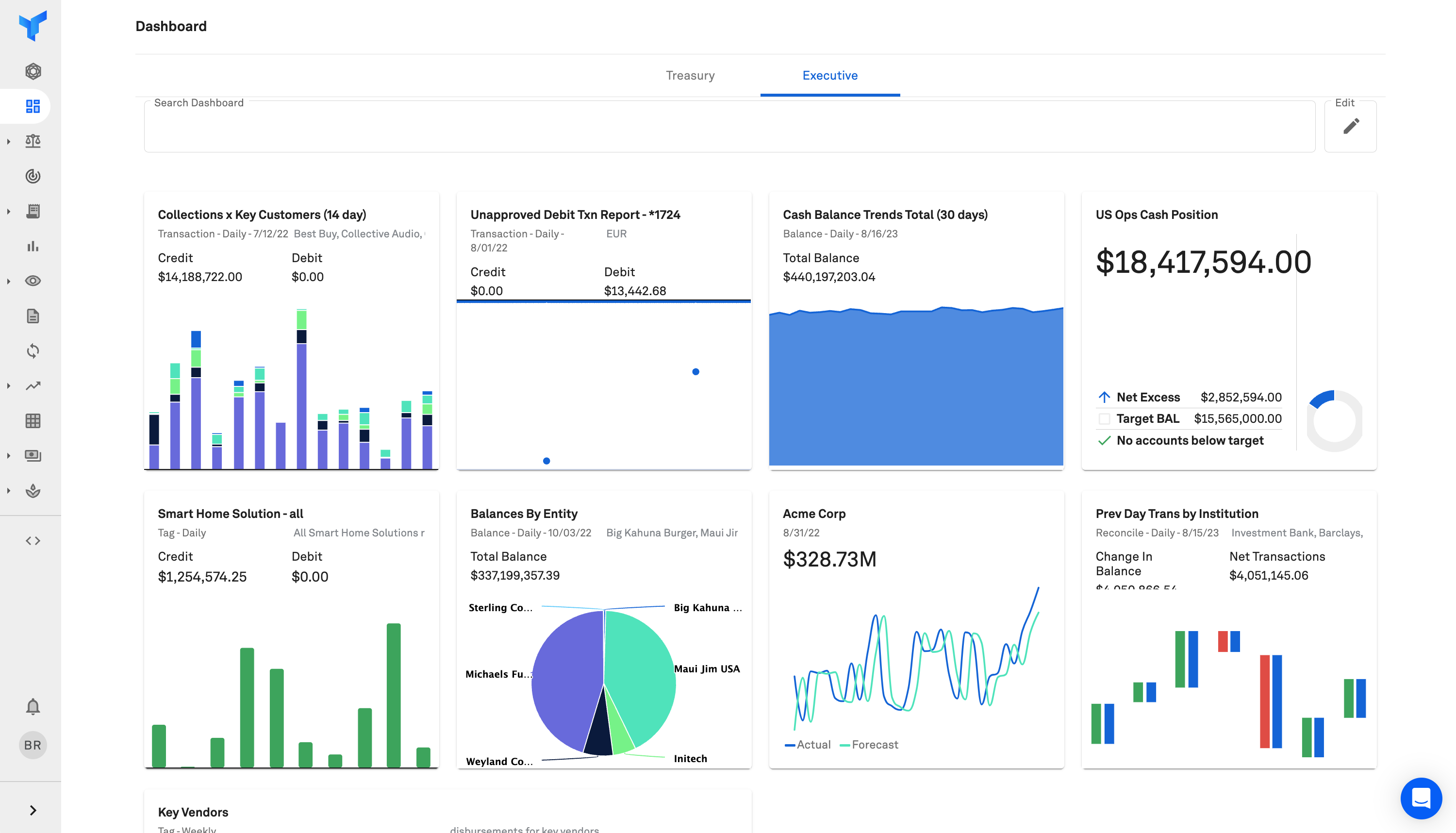Toggle the Actual legend series
Viewport: 1456px width, 833px height.
click(808, 745)
